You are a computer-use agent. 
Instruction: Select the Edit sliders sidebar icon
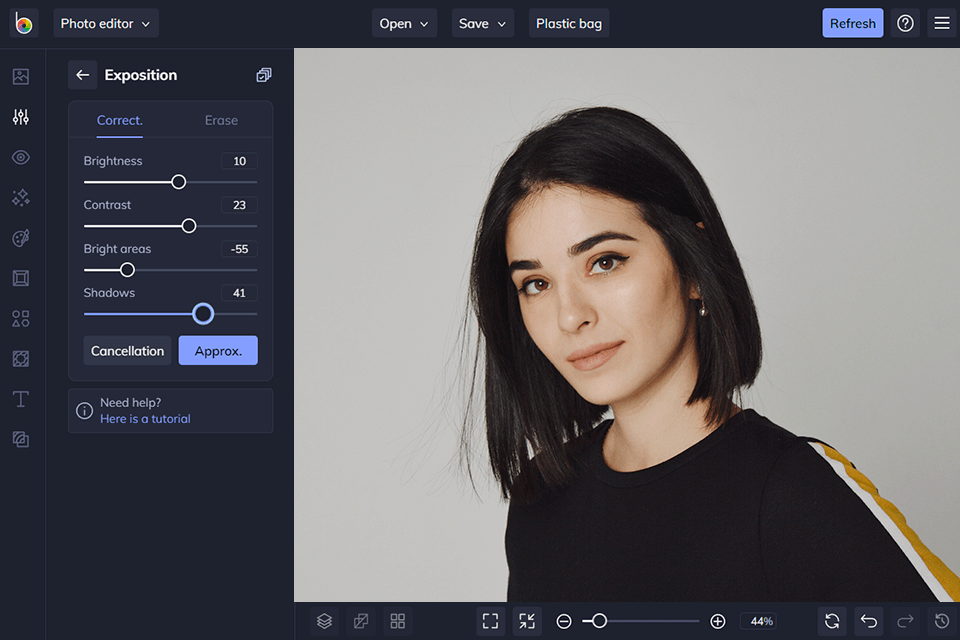pos(21,117)
